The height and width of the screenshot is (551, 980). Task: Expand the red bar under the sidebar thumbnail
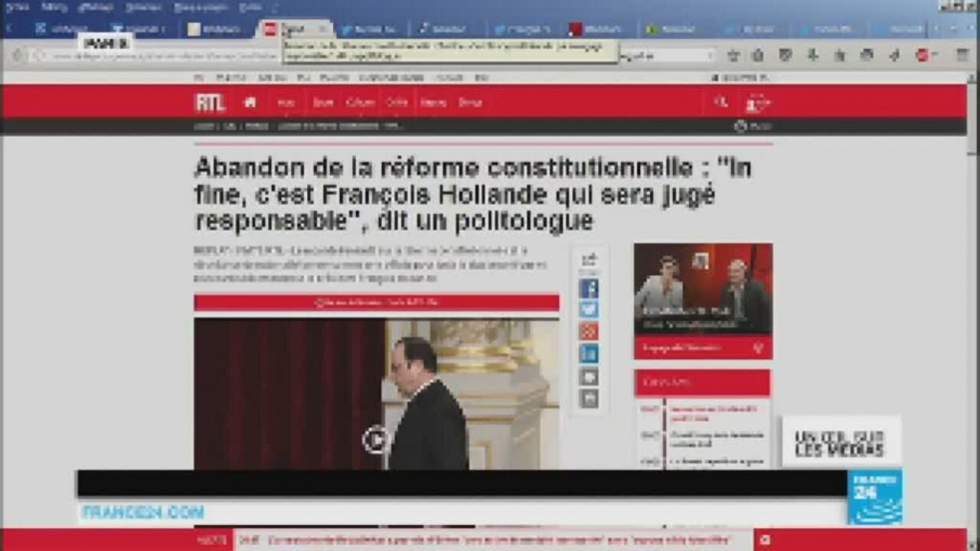(x=702, y=348)
